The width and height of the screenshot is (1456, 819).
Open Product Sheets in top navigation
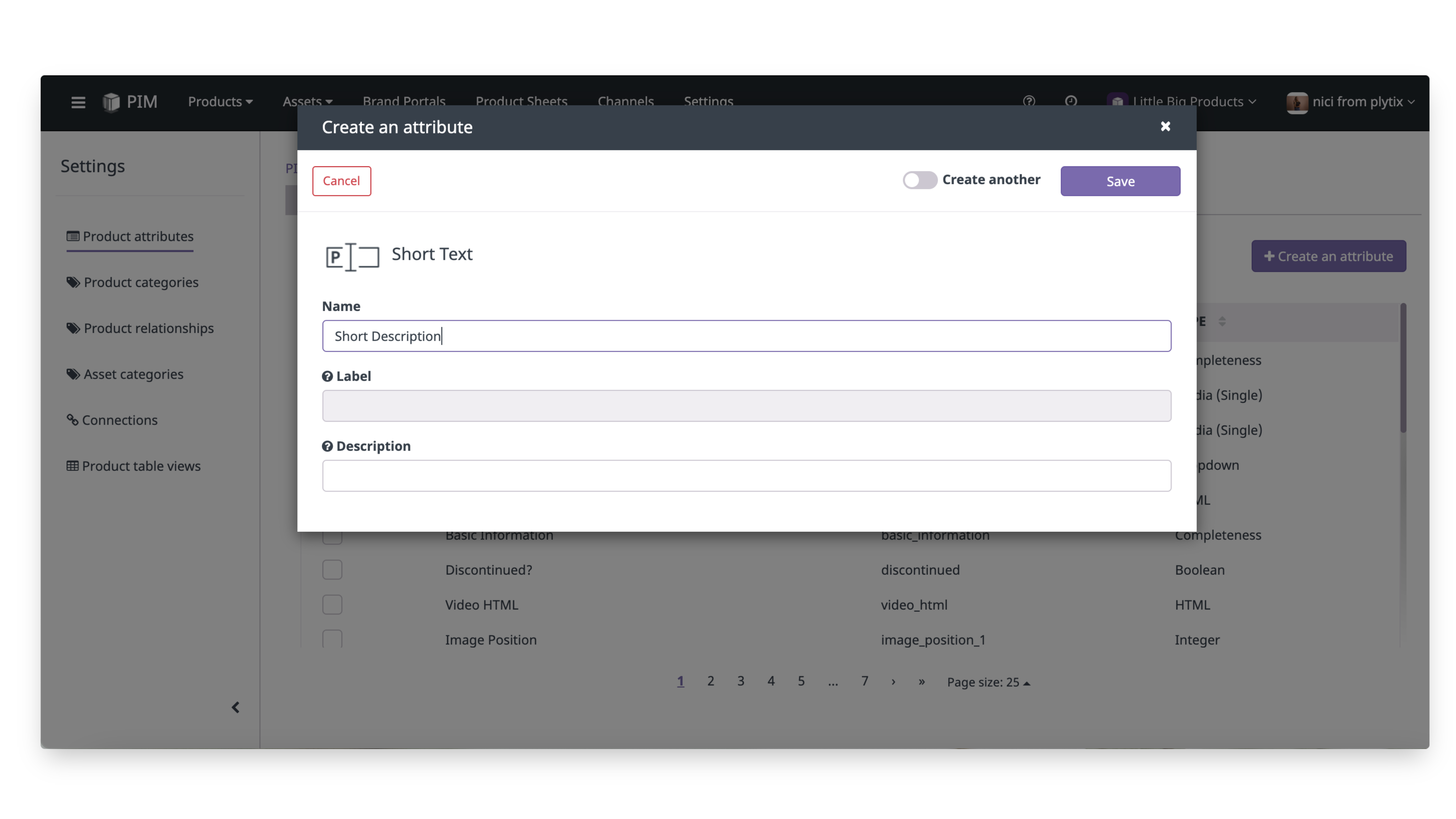[521, 102]
